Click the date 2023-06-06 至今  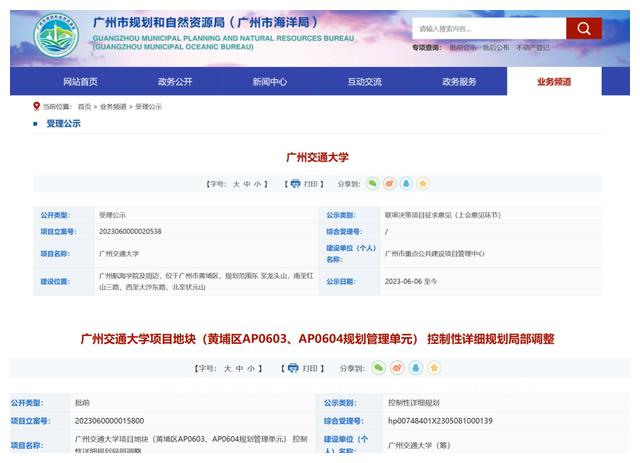pos(411,281)
